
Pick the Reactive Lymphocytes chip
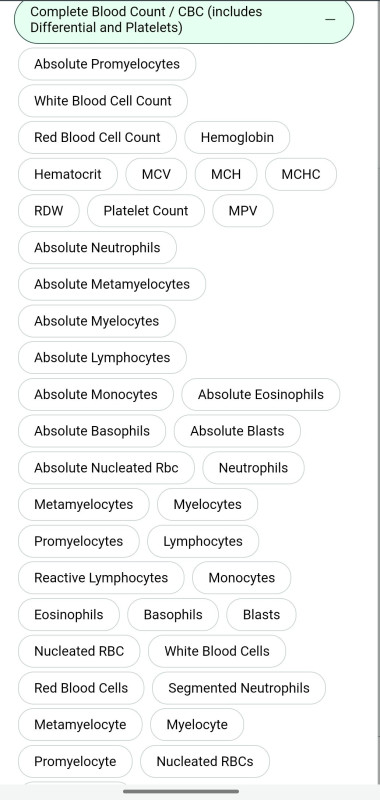point(101,579)
